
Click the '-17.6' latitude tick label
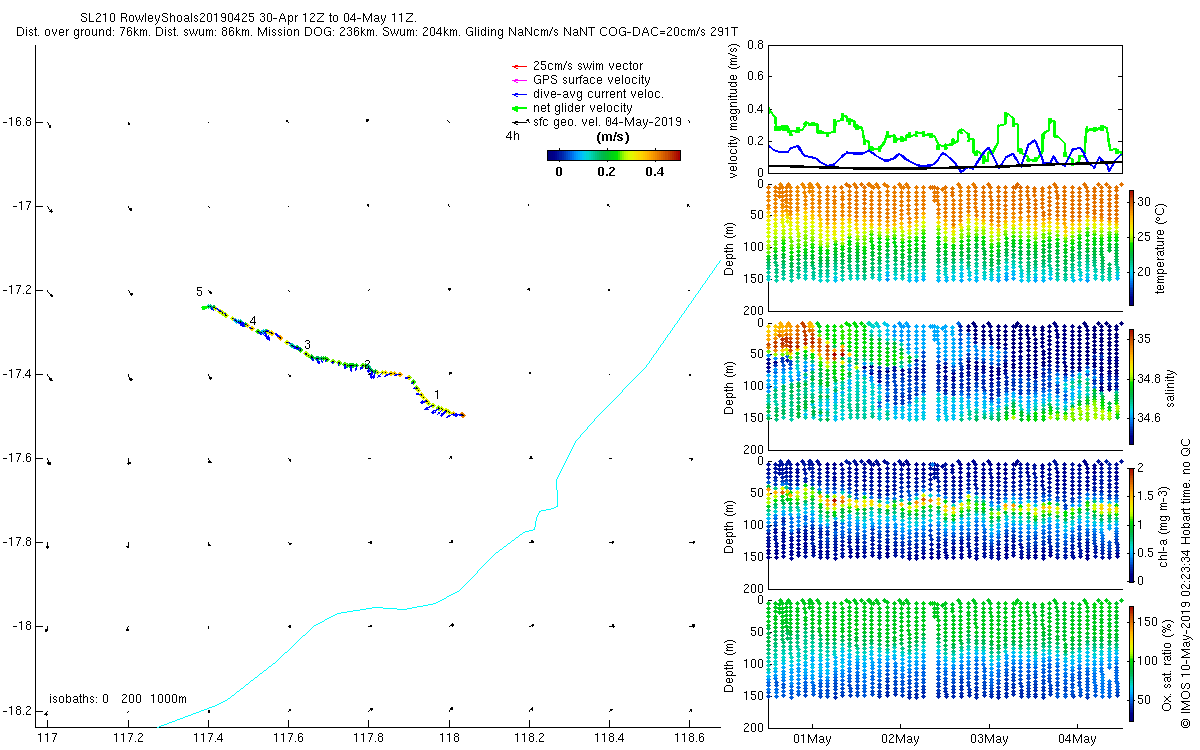[x=17, y=458]
